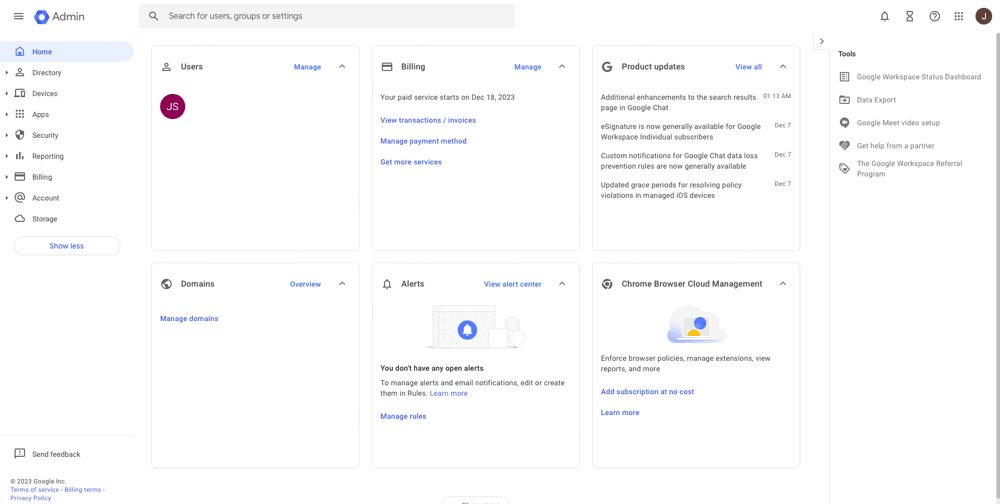
Task: Click Privacy Policy footer link
Action: coord(31,498)
